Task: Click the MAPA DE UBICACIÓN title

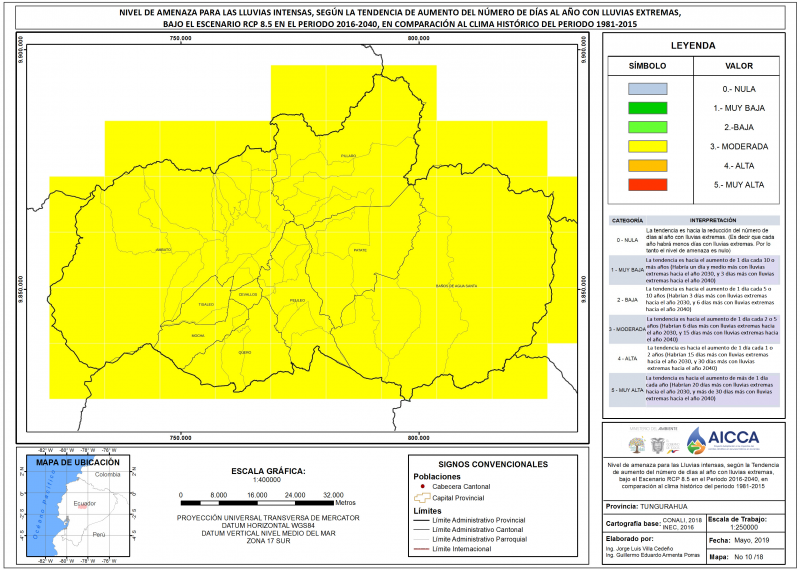Action: click(78, 462)
